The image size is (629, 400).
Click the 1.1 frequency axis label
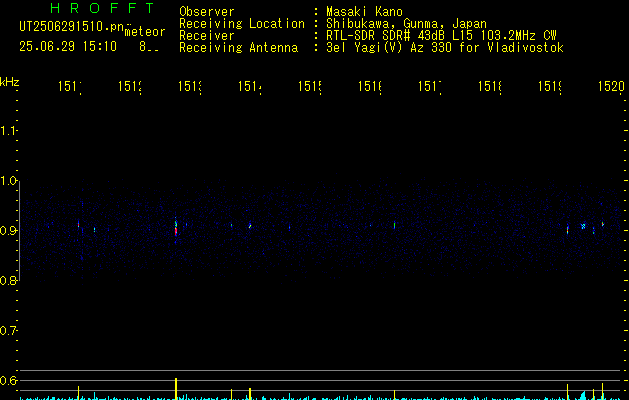(x=8, y=130)
